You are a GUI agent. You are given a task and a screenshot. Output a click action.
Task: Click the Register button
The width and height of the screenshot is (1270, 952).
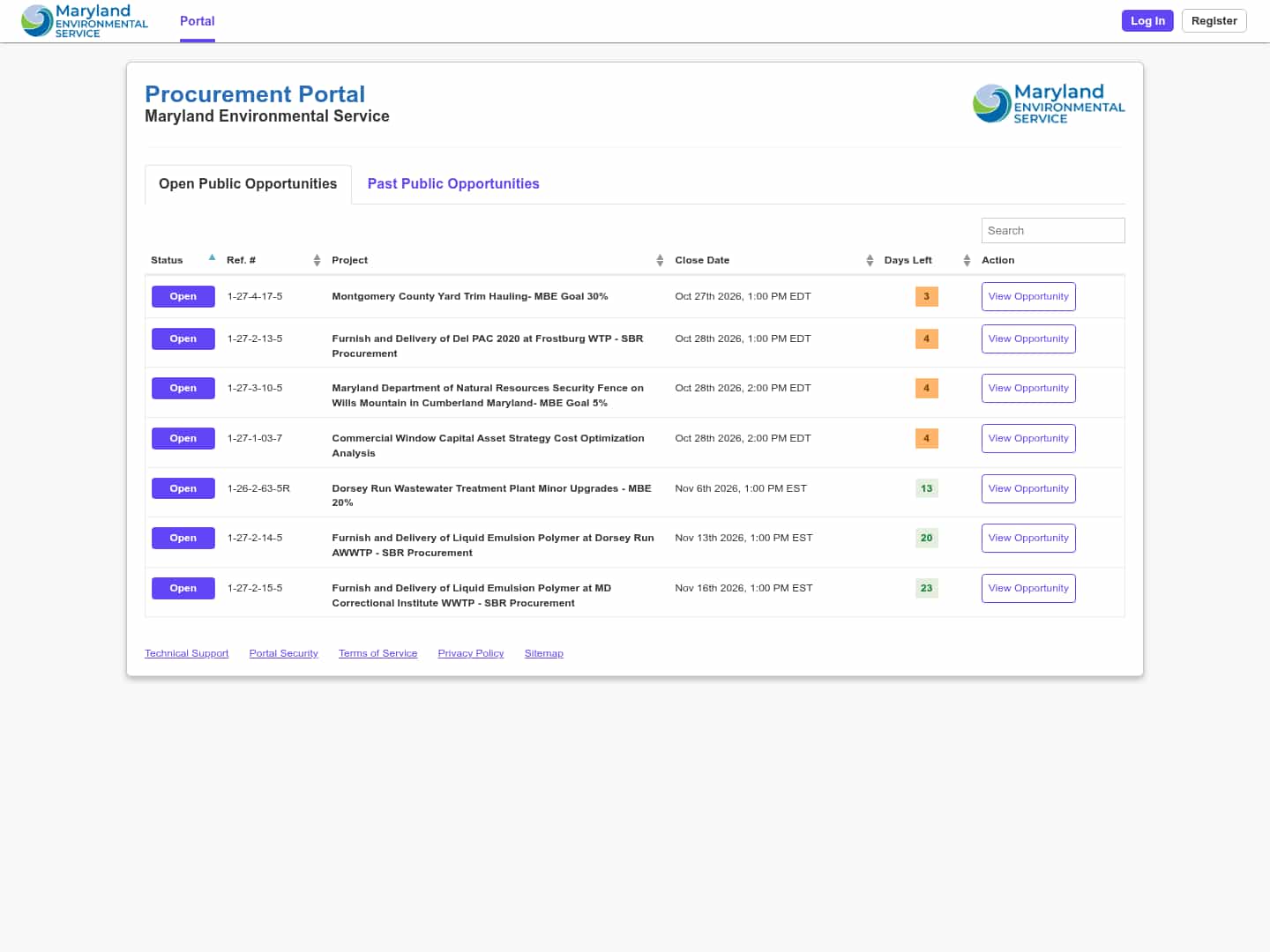pyautogui.click(x=1214, y=21)
